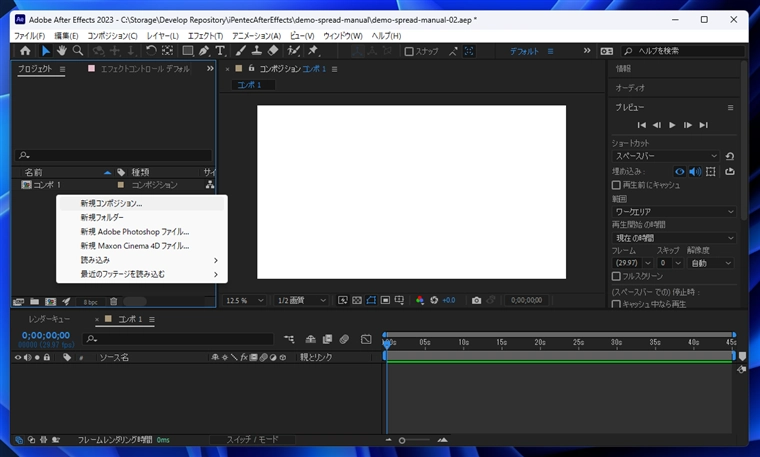
Task: Click the show channel RGB icon
Action: [x=420, y=300]
